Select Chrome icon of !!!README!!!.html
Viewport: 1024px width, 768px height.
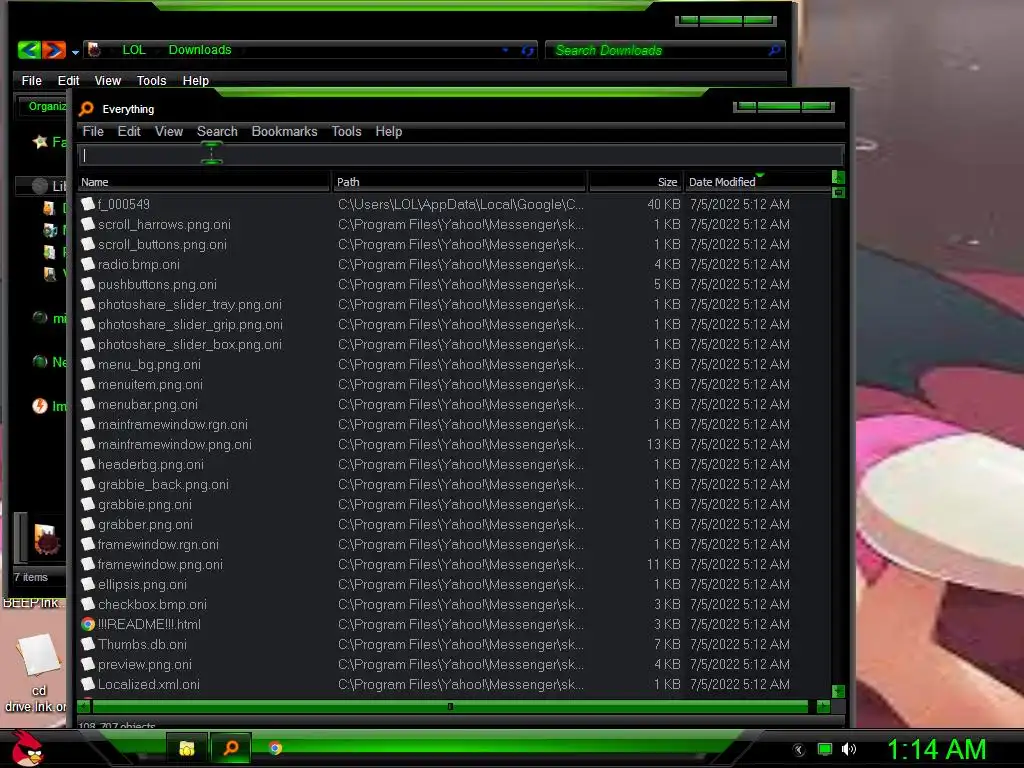click(x=88, y=624)
